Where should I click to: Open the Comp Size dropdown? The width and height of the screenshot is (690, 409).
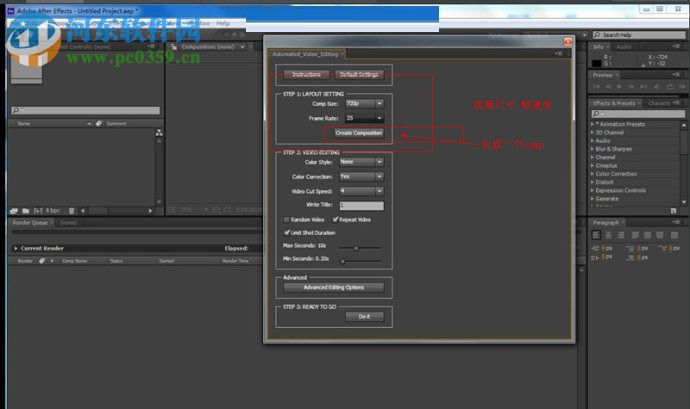tap(364, 103)
